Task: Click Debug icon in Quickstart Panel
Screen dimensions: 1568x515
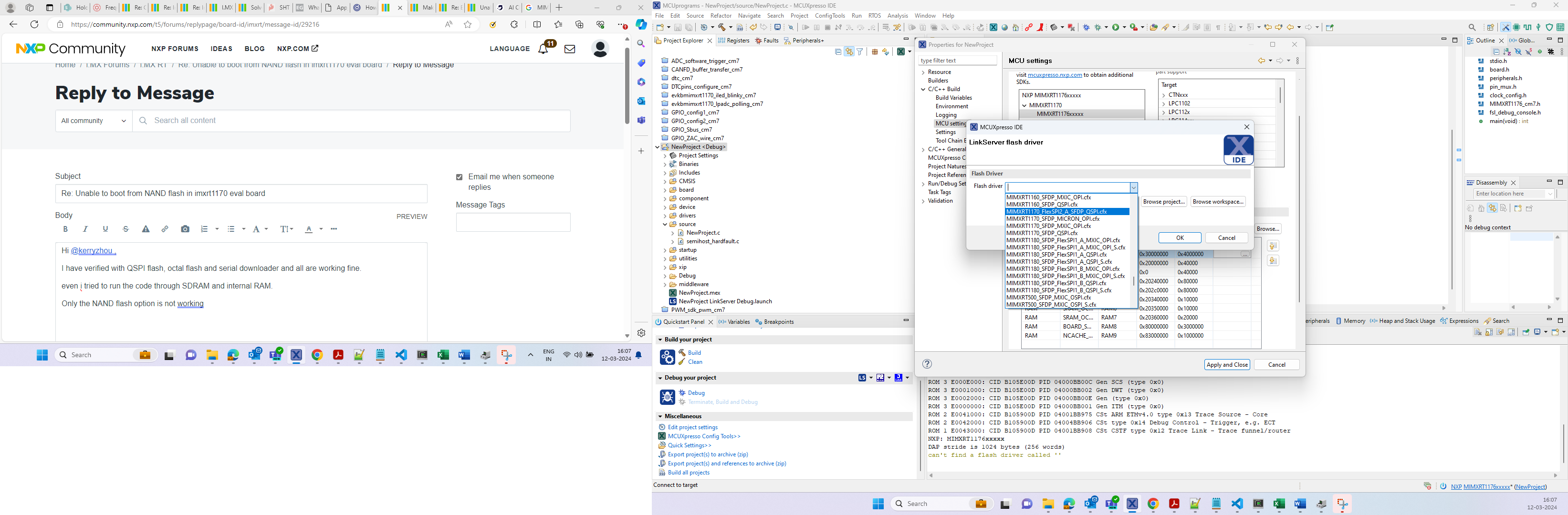Action: (x=667, y=397)
